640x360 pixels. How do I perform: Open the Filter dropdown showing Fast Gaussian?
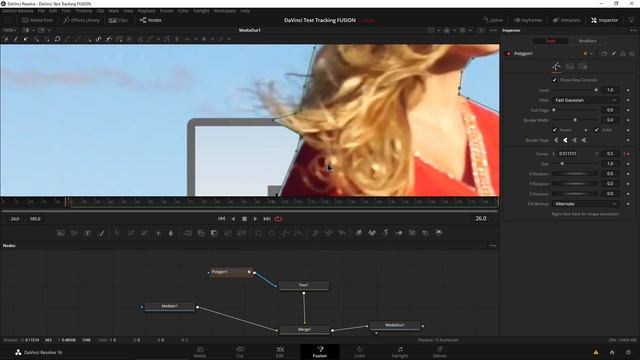click(585, 100)
